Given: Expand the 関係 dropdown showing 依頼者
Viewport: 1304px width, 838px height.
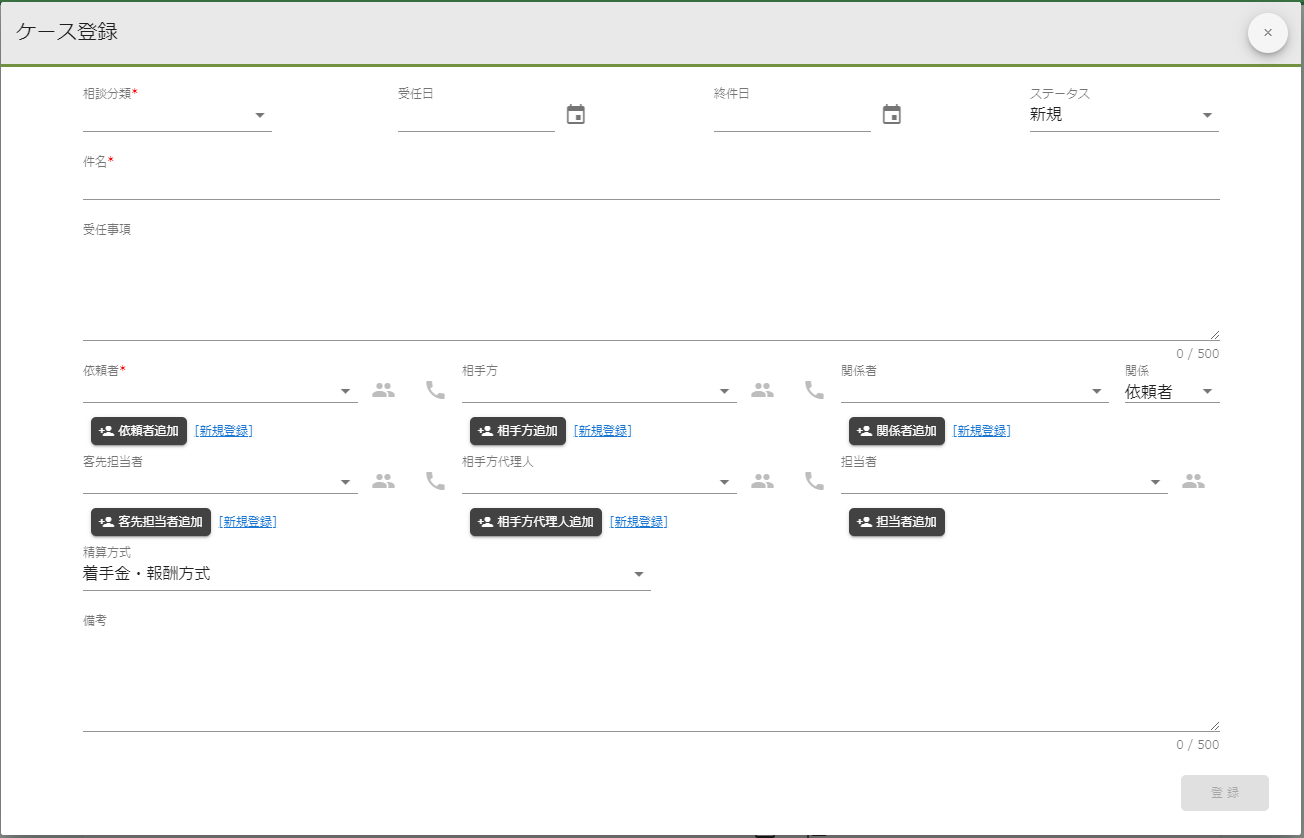Looking at the screenshot, I should pos(1171,392).
